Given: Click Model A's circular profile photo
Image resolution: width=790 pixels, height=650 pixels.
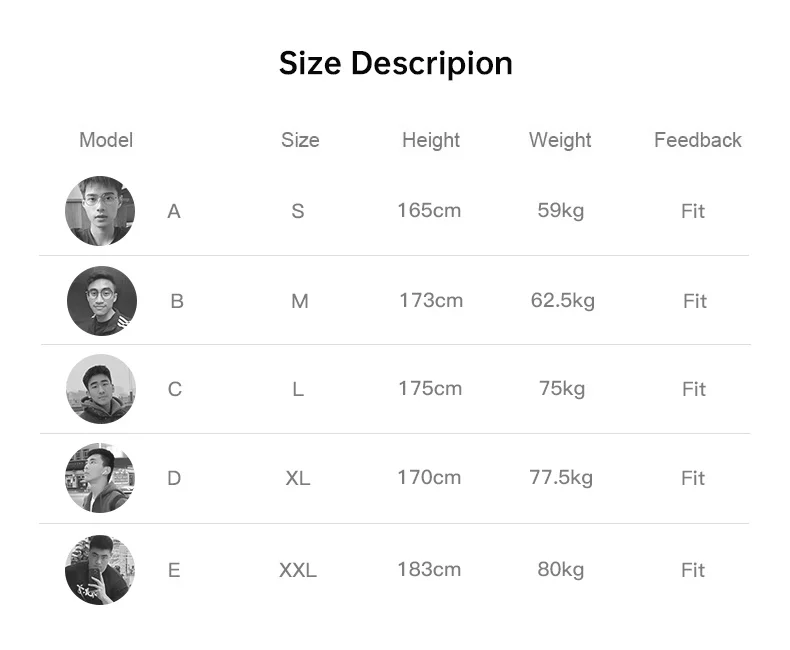Looking at the screenshot, I should pyautogui.click(x=100, y=211).
